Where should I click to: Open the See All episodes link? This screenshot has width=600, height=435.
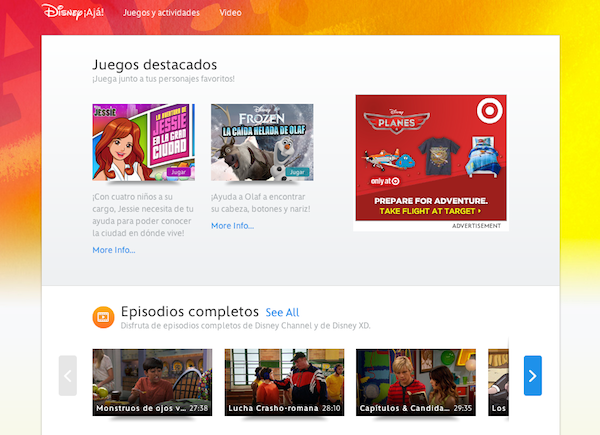tap(282, 313)
